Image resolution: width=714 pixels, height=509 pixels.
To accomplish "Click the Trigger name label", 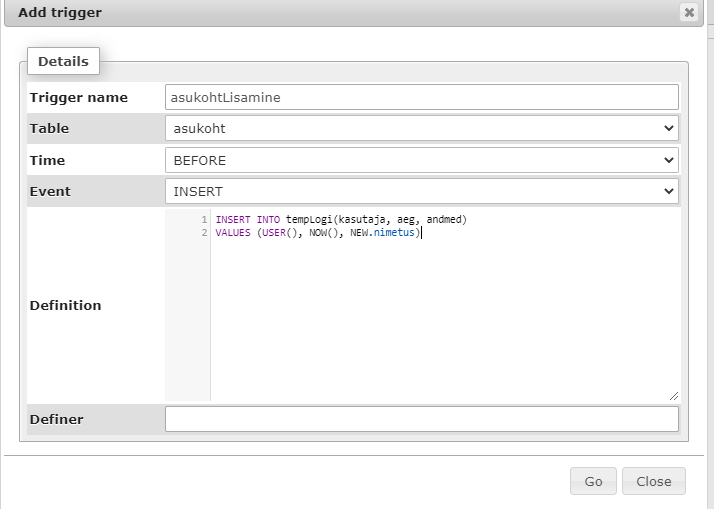I will point(79,97).
